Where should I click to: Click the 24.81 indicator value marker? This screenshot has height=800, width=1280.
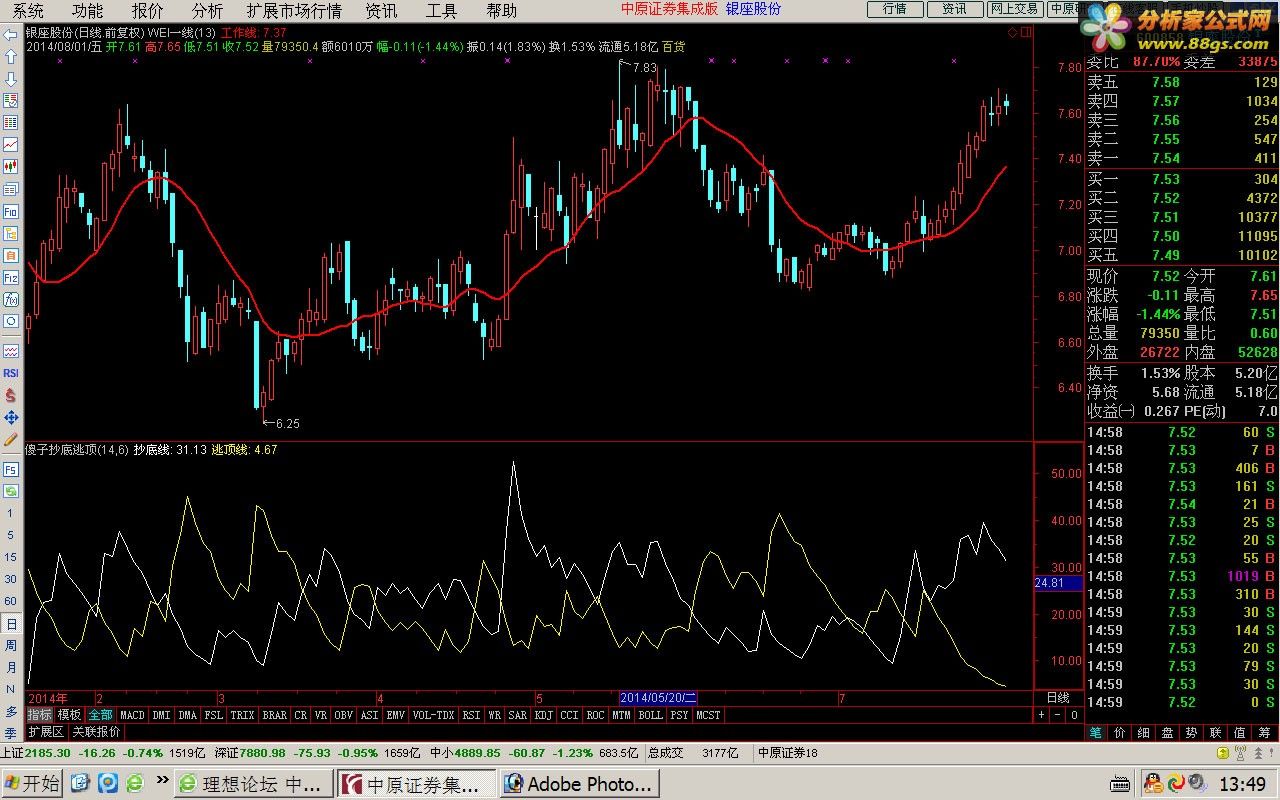[1058, 583]
